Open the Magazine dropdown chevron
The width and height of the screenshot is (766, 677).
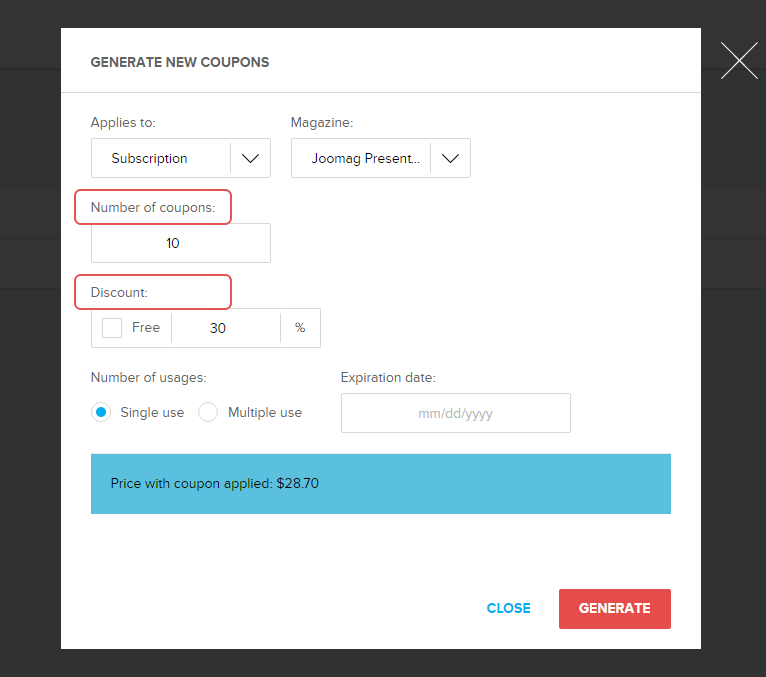[x=450, y=158]
